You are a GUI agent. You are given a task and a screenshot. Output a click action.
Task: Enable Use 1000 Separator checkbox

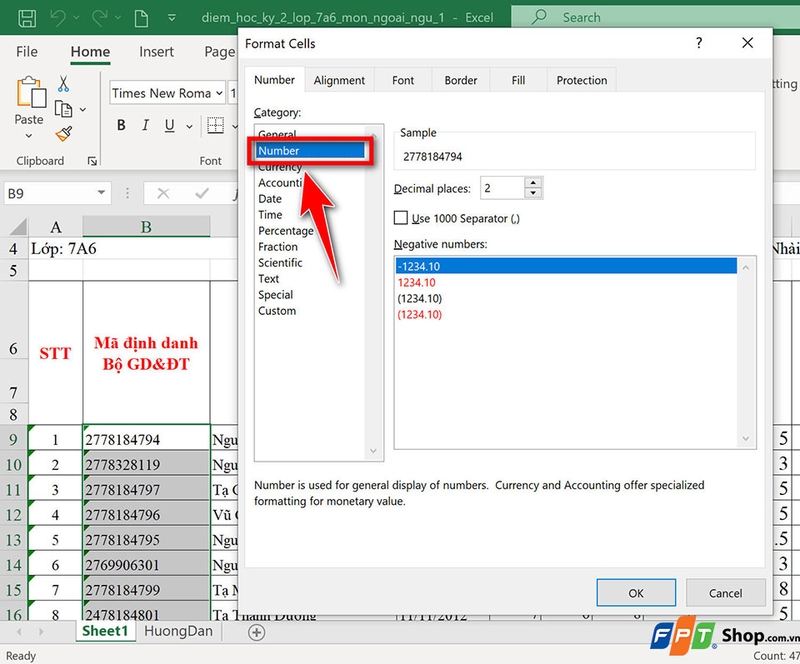pyautogui.click(x=400, y=216)
